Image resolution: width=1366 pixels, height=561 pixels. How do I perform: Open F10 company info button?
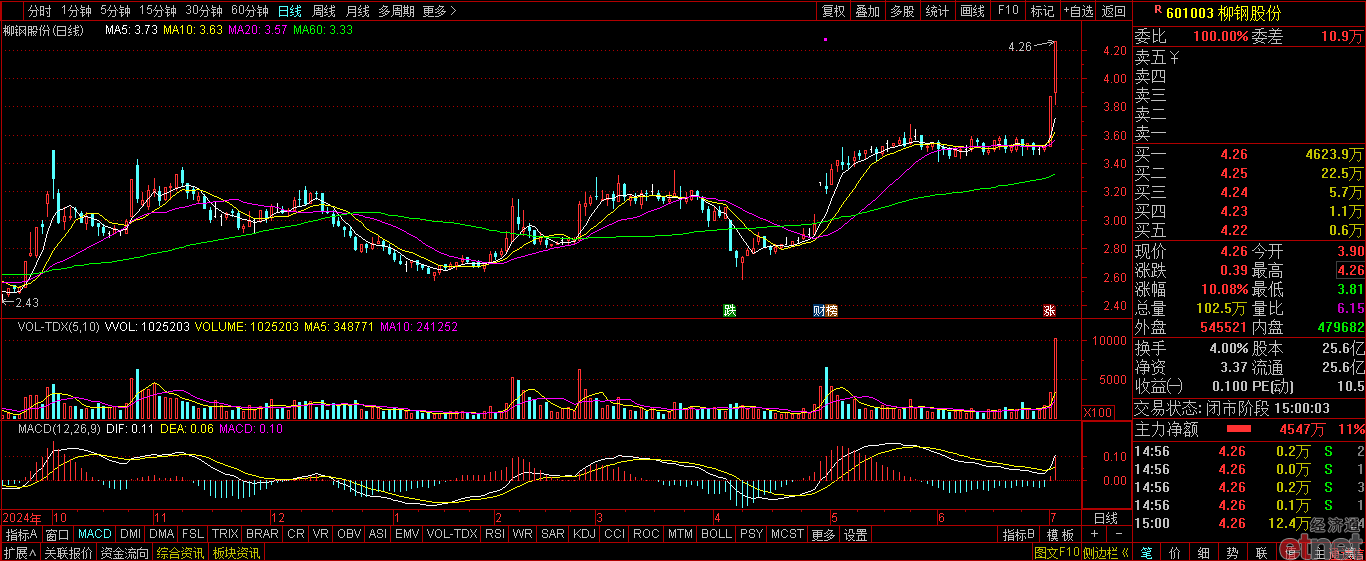[1008, 11]
